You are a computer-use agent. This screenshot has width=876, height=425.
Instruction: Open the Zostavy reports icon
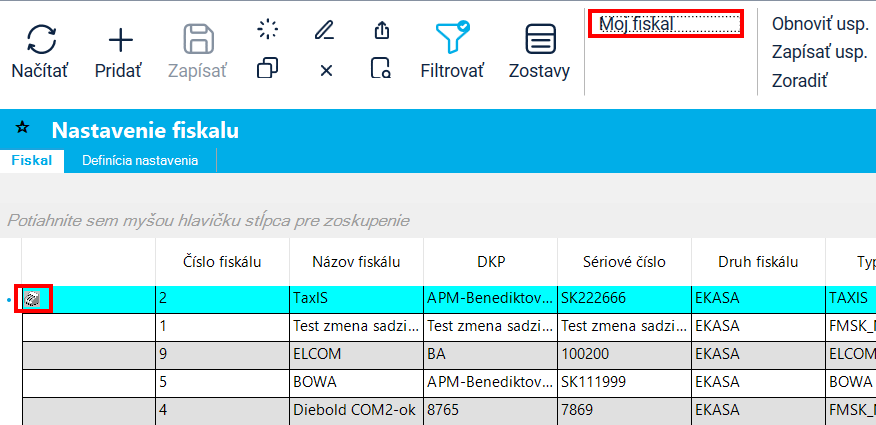pyautogui.click(x=540, y=39)
